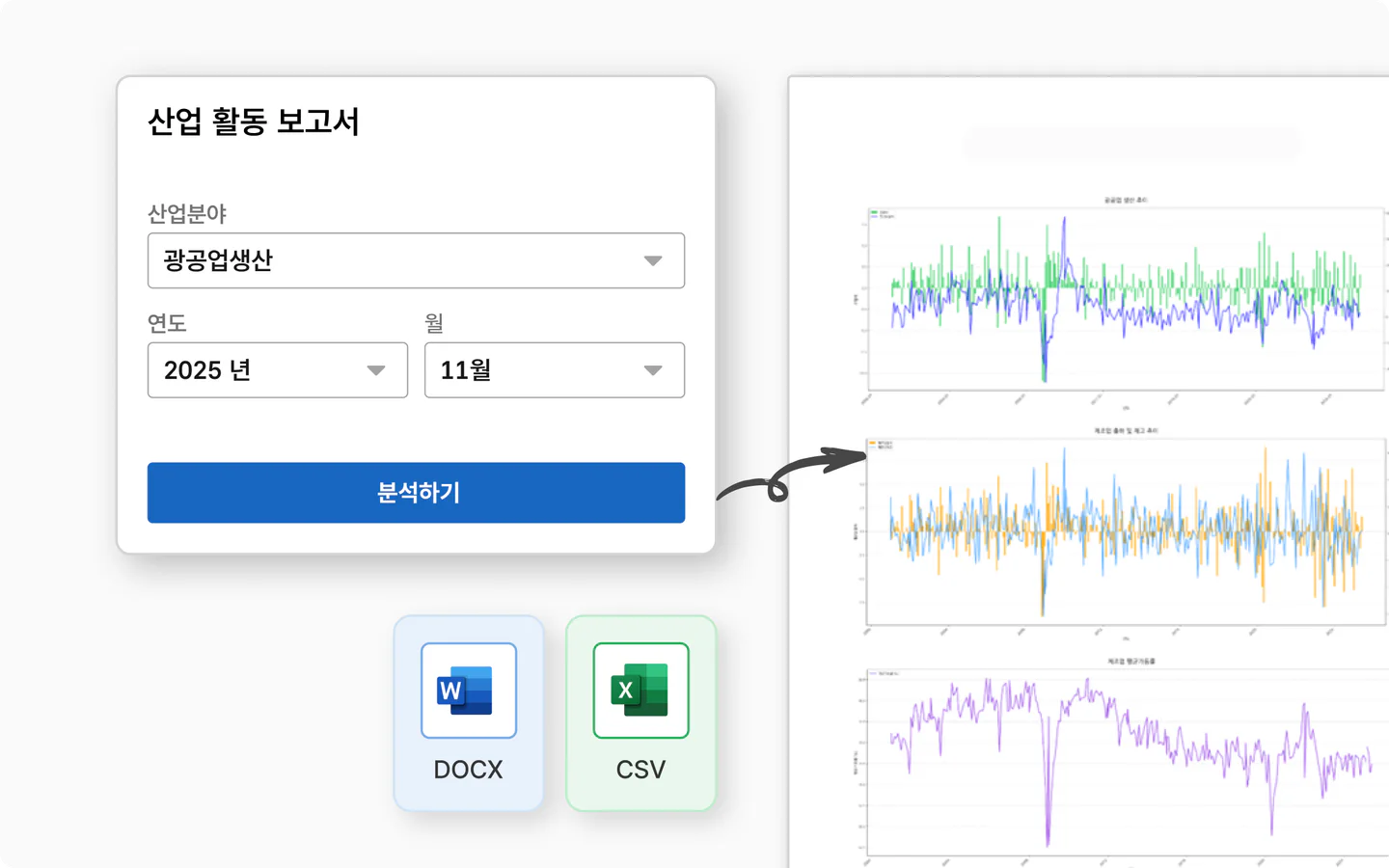Click the Word DOCX file icon

pyautogui.click(x=469, y=691)
